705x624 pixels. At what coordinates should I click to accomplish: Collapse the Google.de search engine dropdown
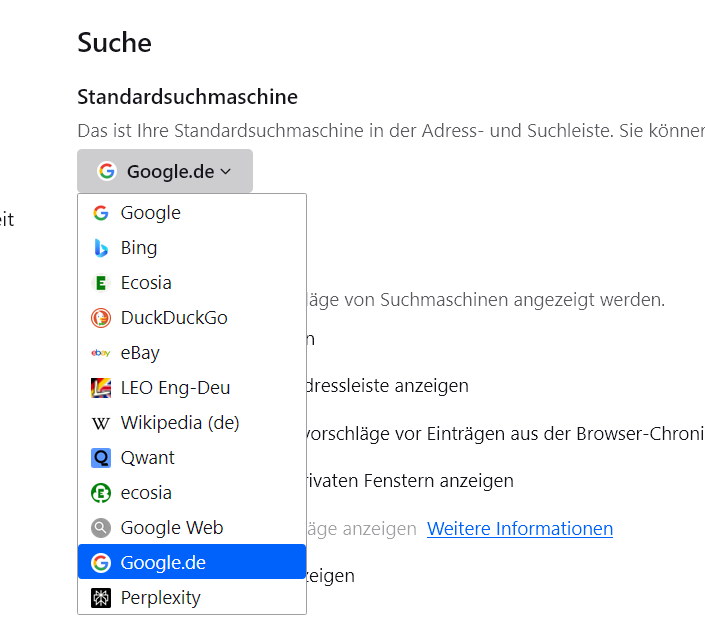click(x=165, y=171)
